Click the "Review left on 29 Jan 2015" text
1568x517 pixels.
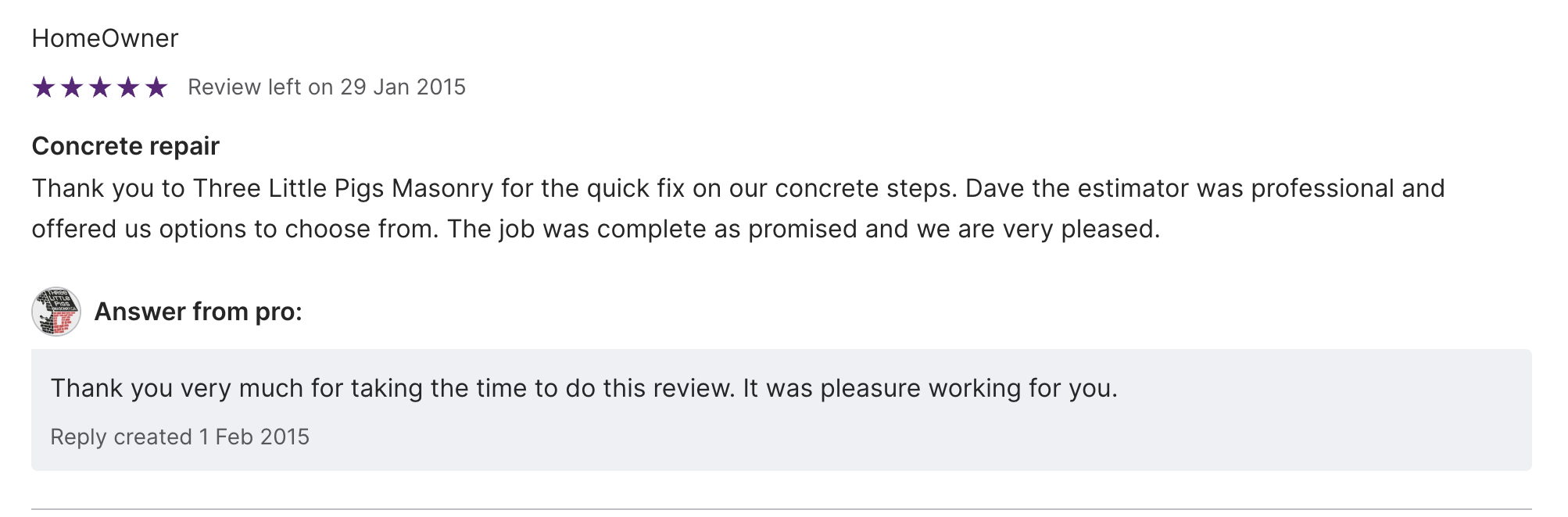pyautogui.click(x=326, y=87)
